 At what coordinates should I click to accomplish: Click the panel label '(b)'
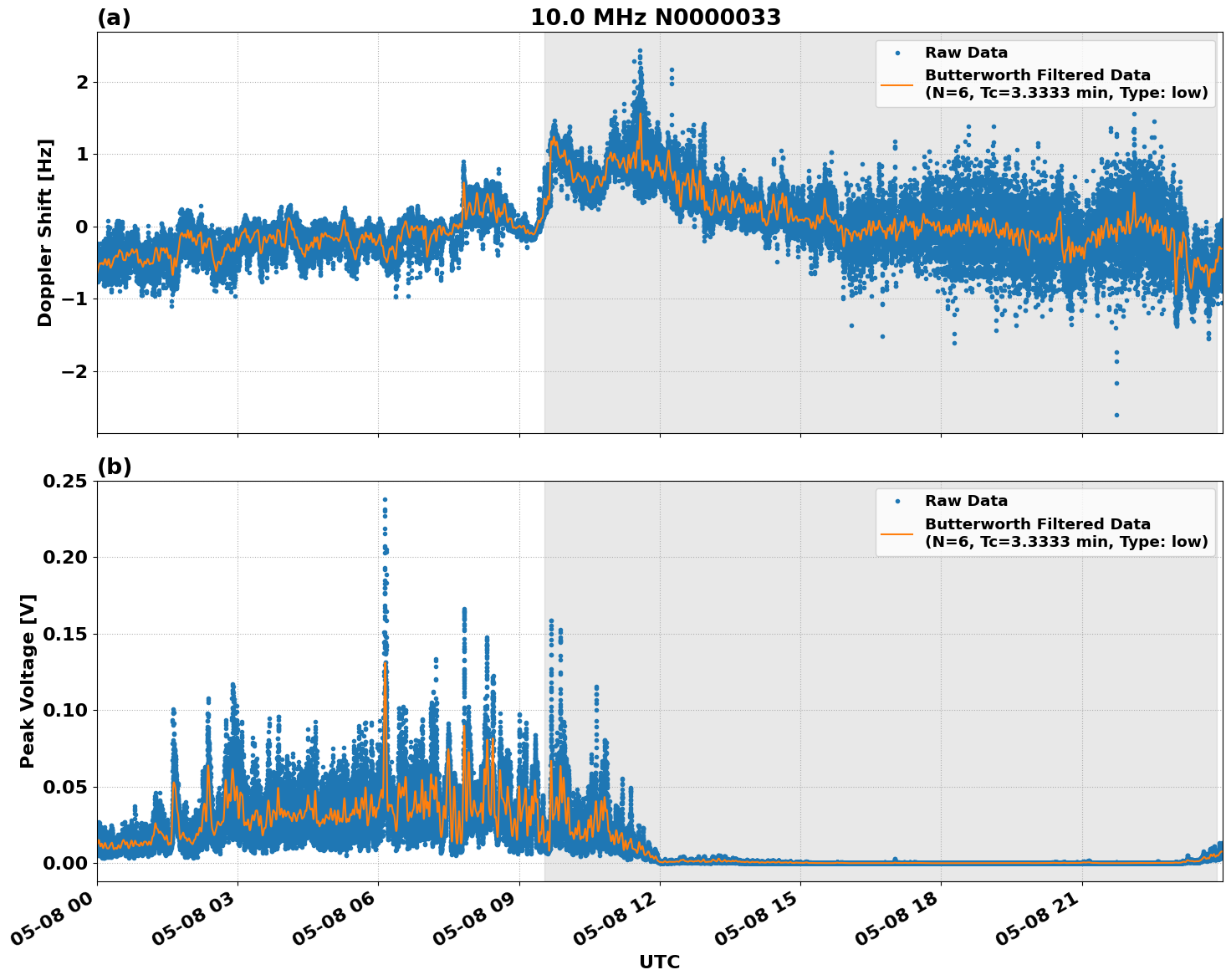(x=115, y=466)
